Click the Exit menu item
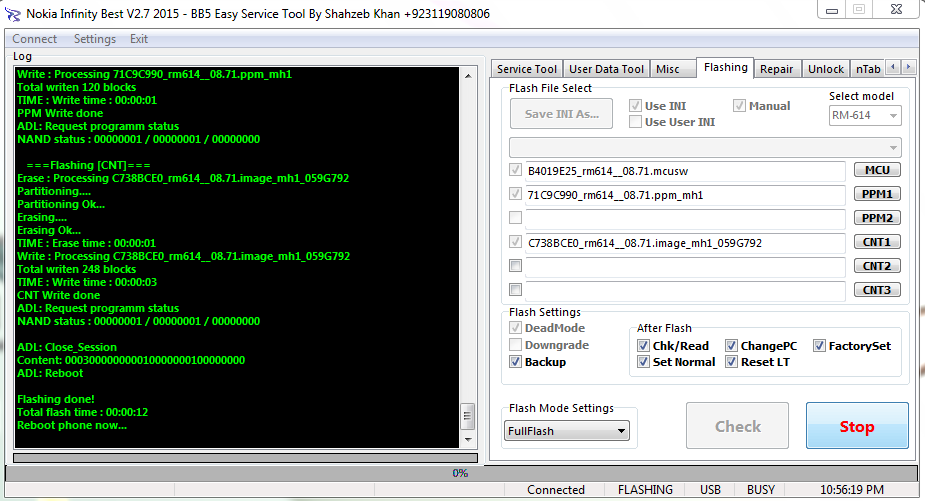 139,39
